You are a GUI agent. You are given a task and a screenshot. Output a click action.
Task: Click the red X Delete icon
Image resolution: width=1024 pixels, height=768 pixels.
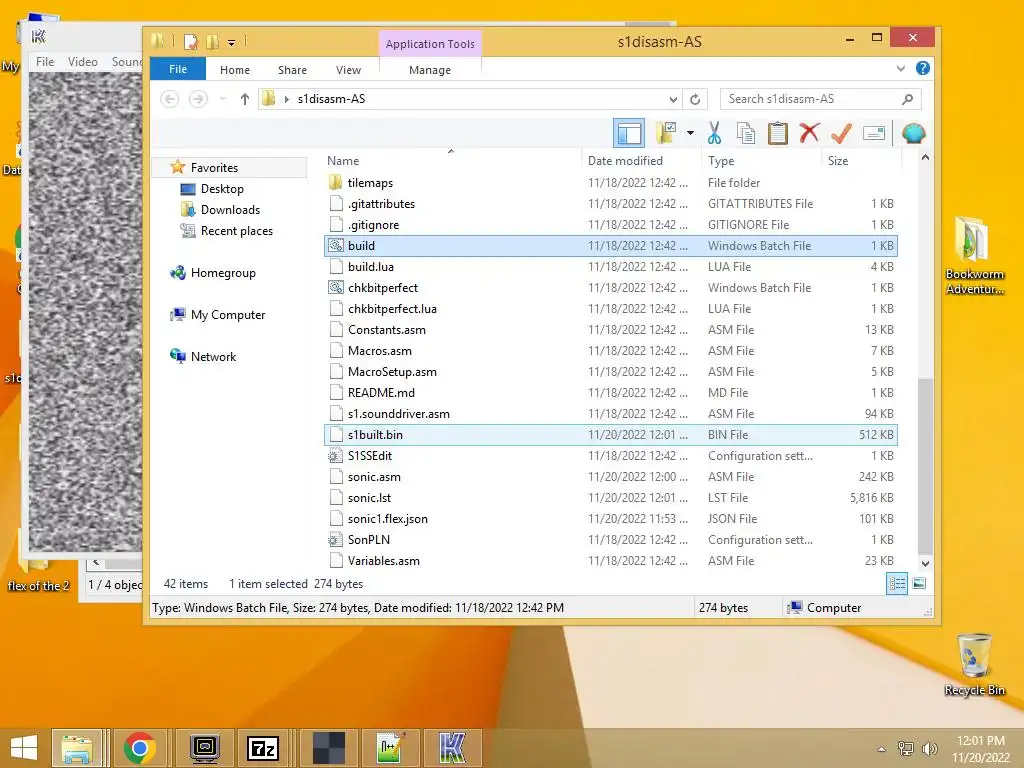[809, 133]
